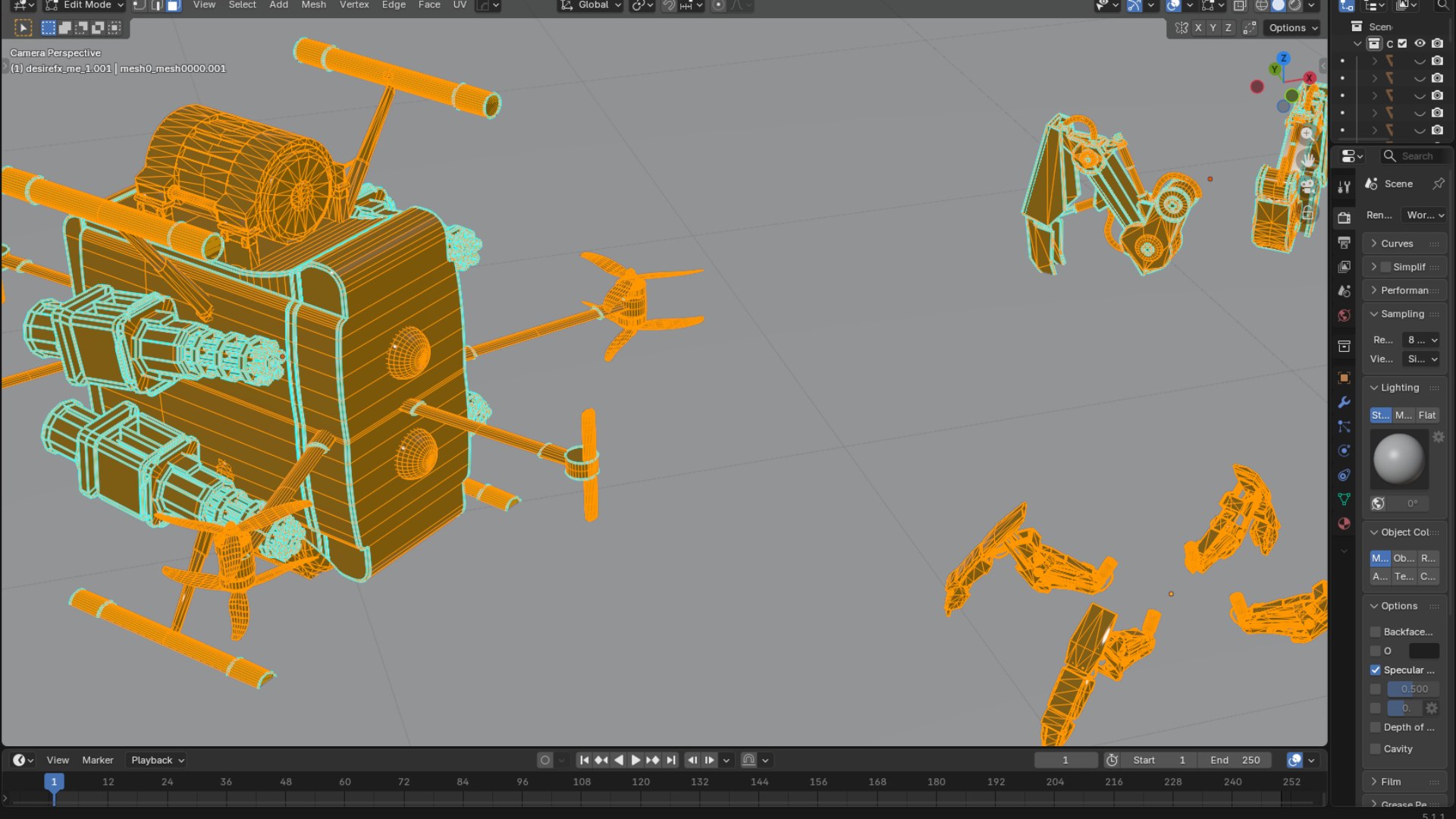
Task: Open World properties tab globe icon
Action: pyautogui.click(x=1344, y=315)
